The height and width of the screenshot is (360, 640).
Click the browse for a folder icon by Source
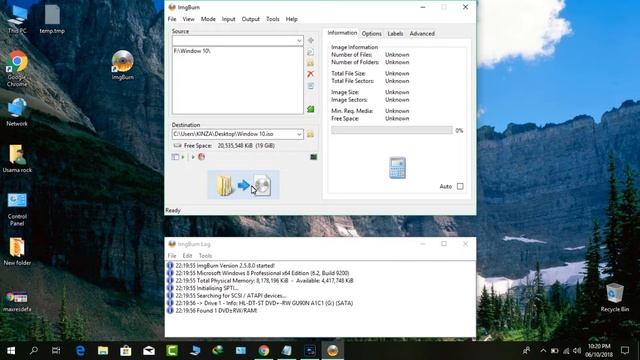(311, 63)
